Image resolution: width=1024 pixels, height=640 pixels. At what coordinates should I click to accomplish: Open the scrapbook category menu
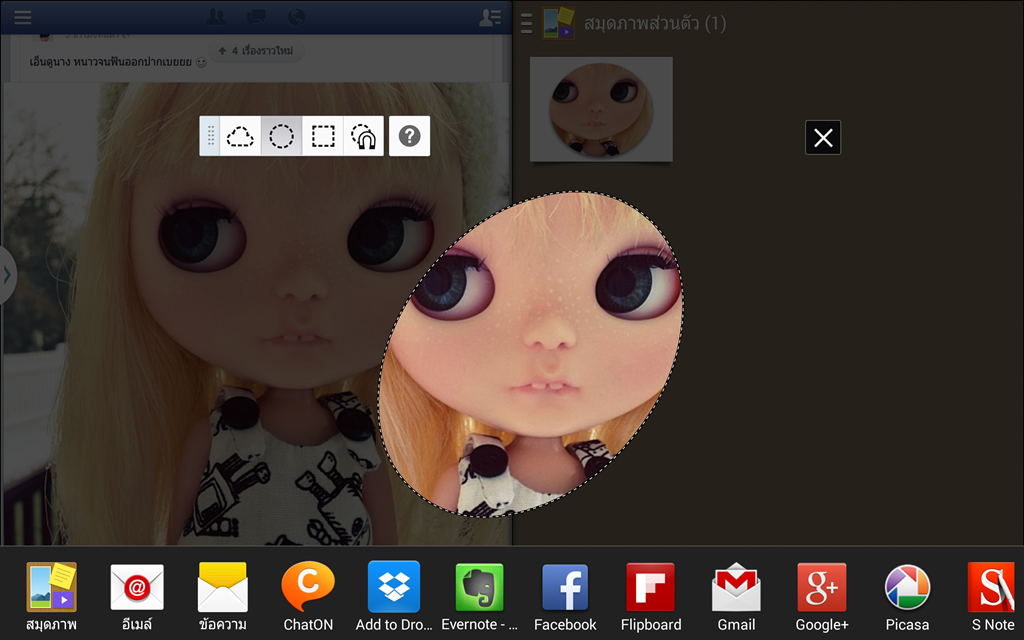[526, 23]
